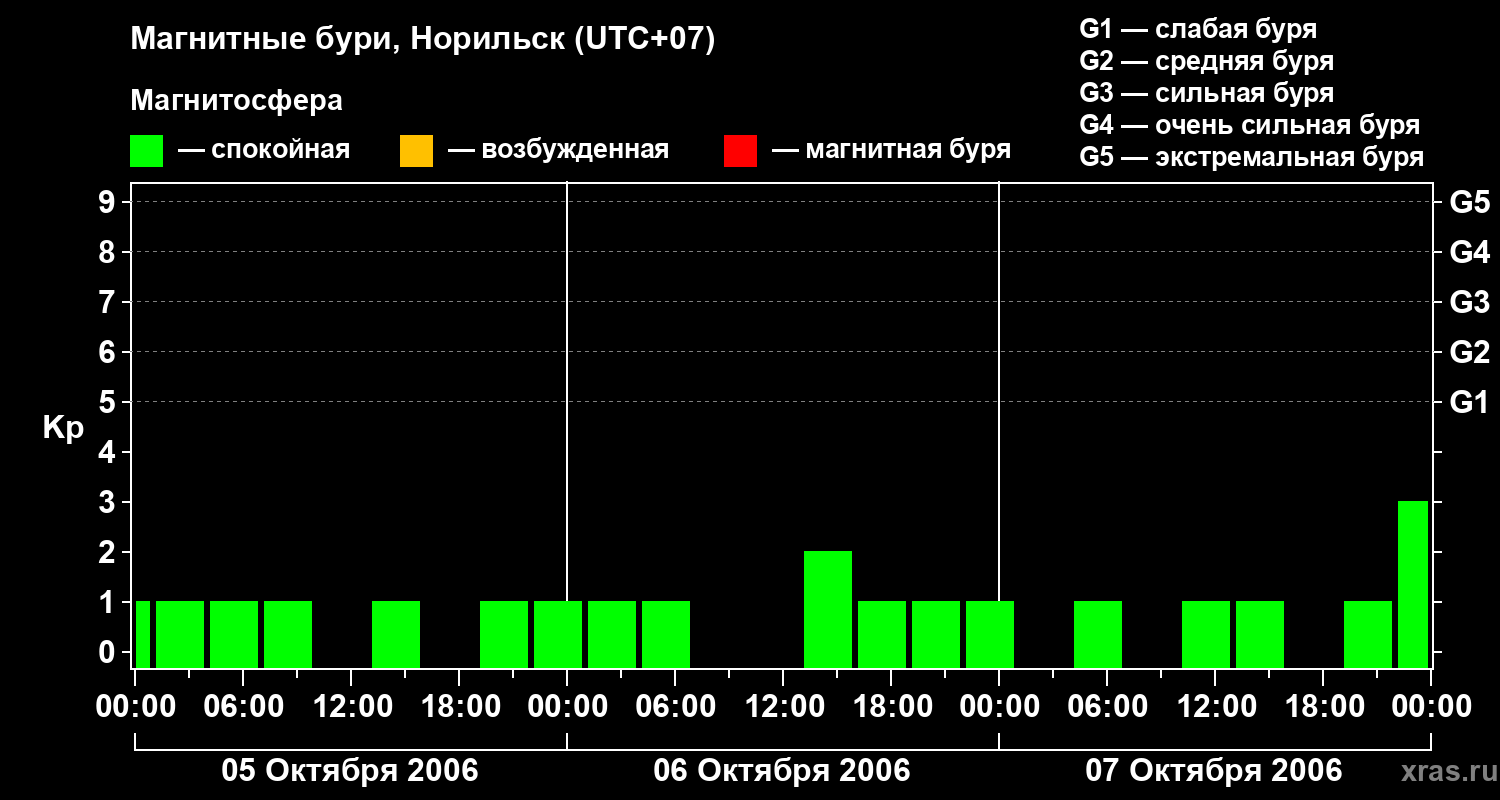Viewport: 1500px width, 800px height.
Task: Click the '18:00' time label for 06 Октября
Action: (891, 707)
